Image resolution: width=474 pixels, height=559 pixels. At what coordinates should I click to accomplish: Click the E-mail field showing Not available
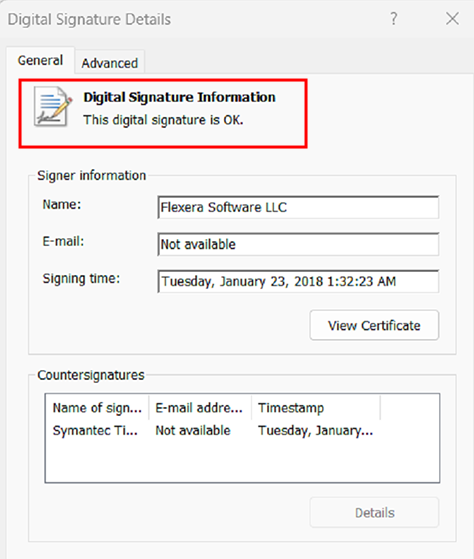[298, 244]
